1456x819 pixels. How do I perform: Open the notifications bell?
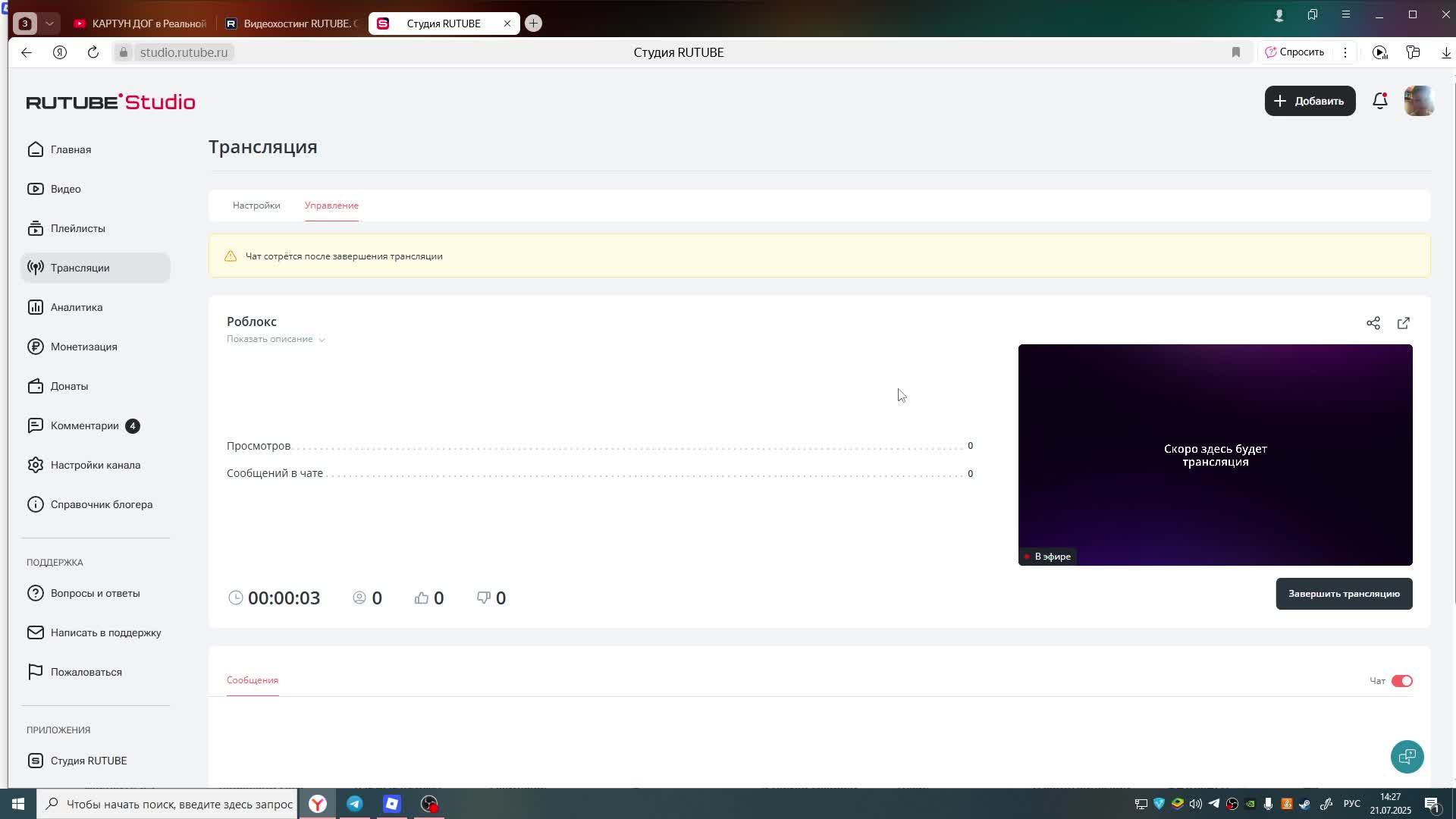(x=1379, y=101)
